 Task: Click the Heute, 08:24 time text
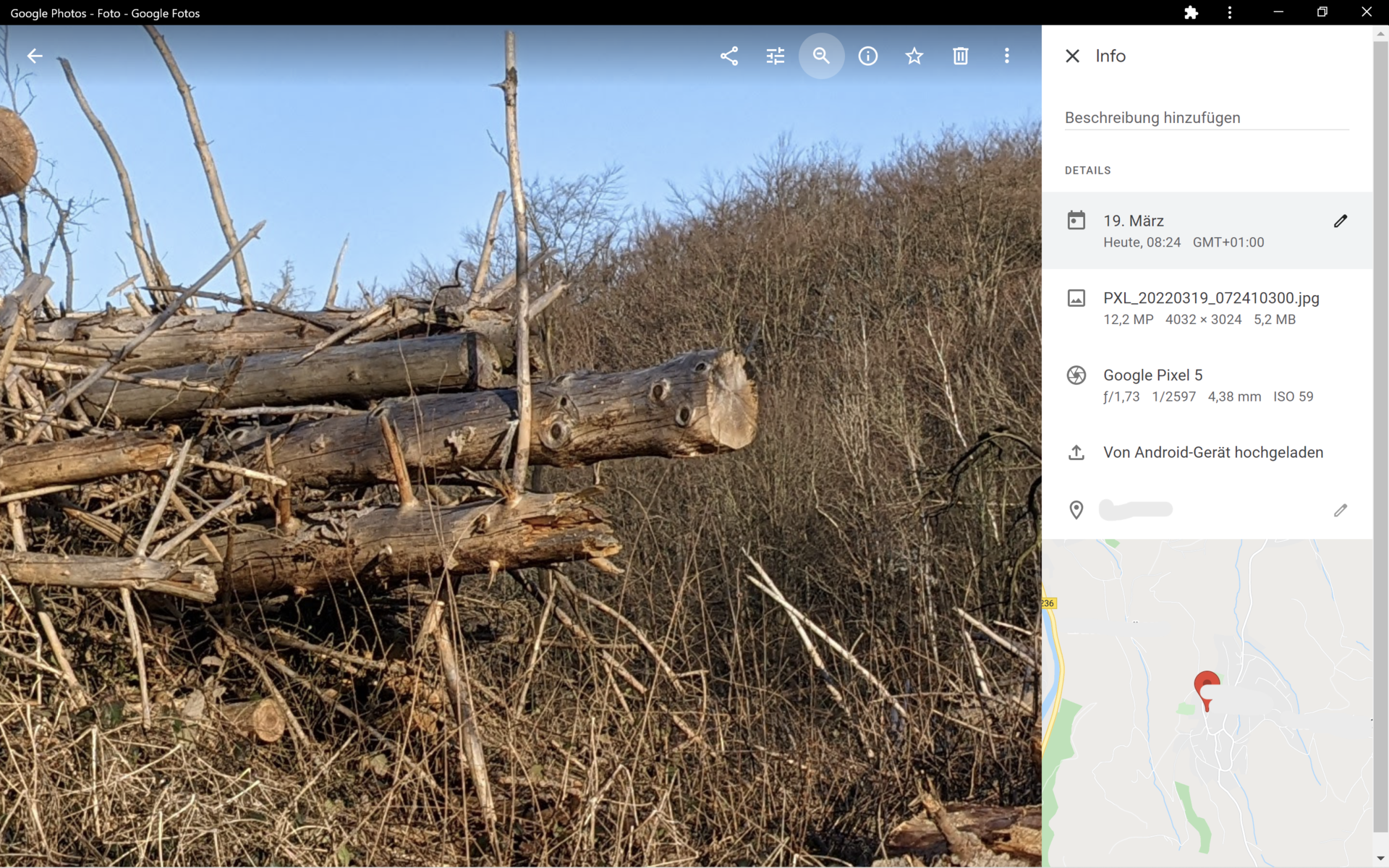click(x=1142, y=242)
